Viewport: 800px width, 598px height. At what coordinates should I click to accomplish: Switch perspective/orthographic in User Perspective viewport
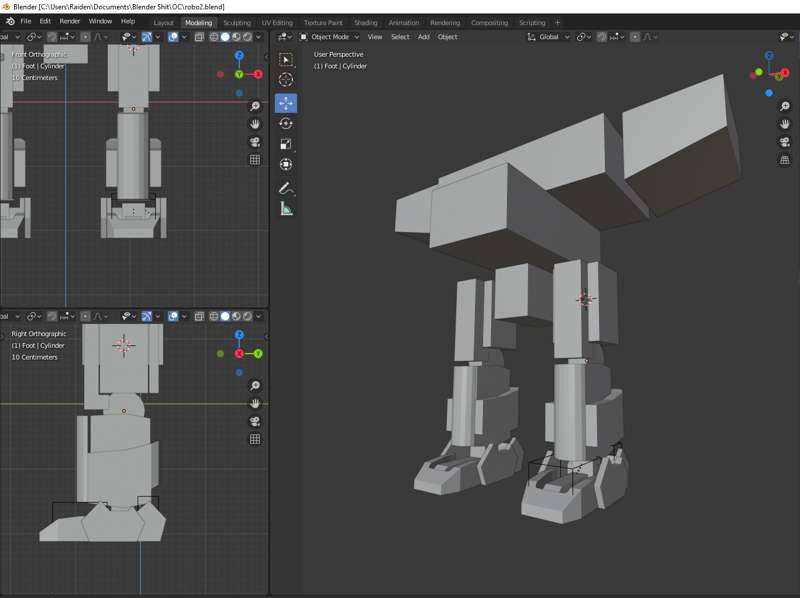pyautogui.click(x=785, y=160)
